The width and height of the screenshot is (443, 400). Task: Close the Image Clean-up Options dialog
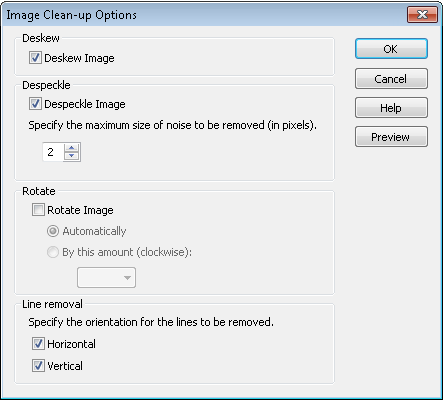pyautogui.click(x=422, y=14)
